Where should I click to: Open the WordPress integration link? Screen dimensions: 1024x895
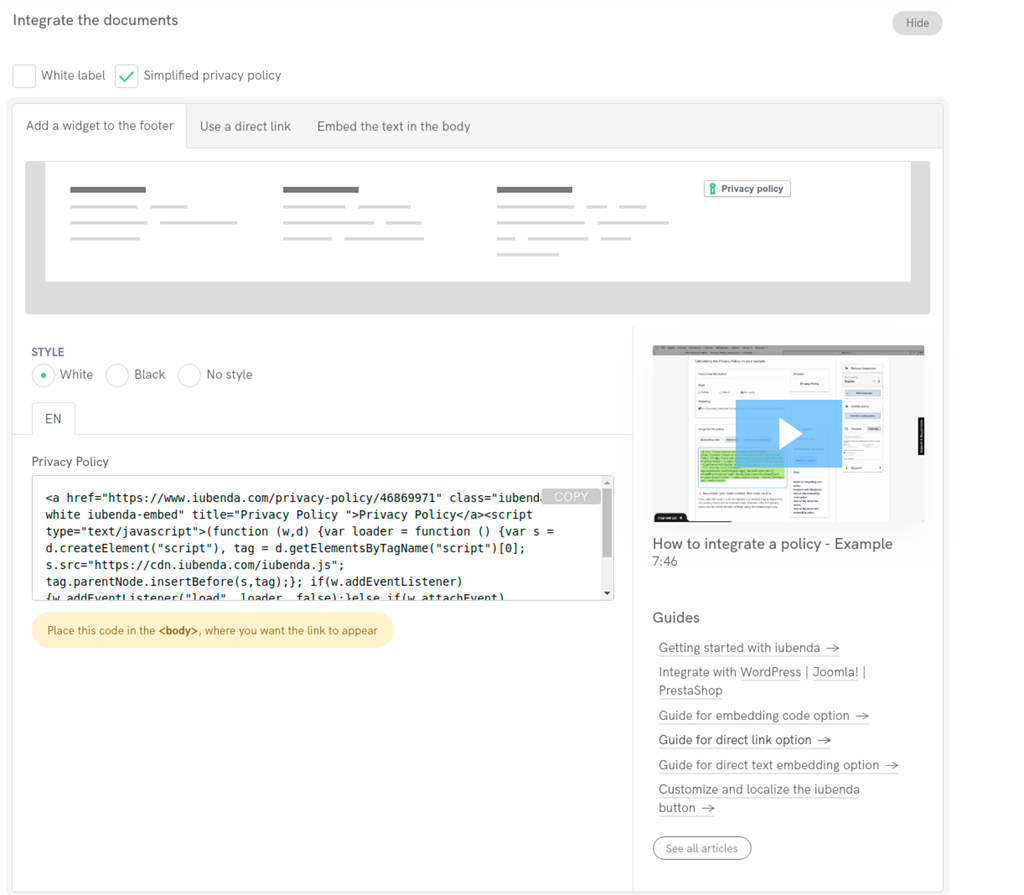point(771,672)
